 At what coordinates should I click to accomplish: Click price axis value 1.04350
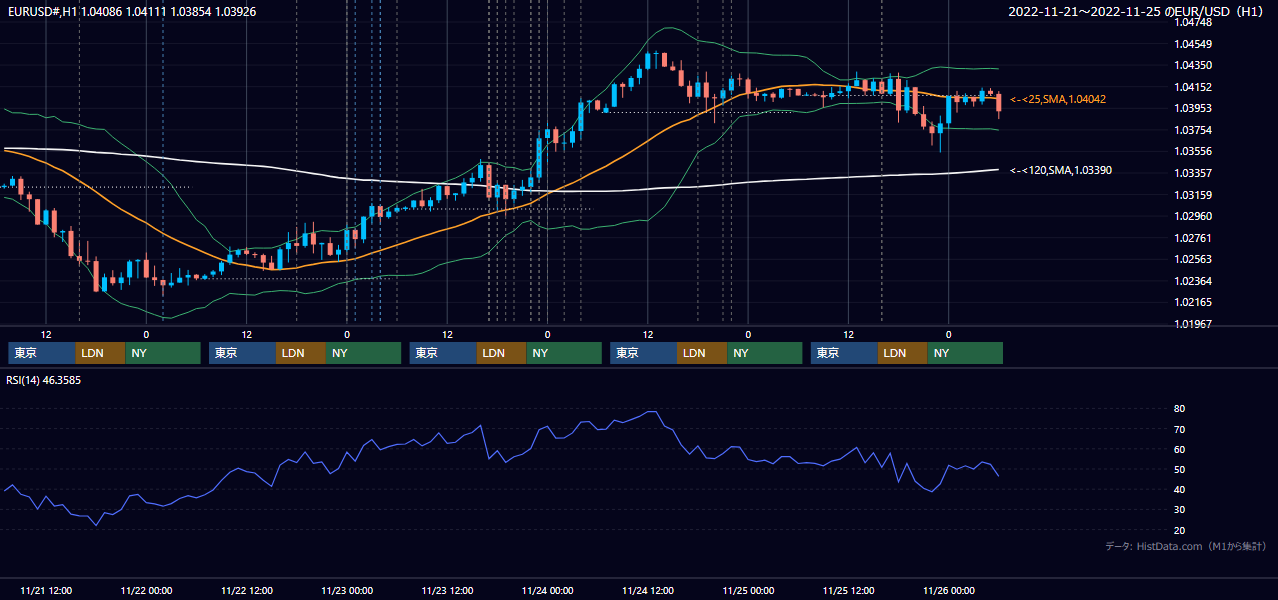(1194, 66)
